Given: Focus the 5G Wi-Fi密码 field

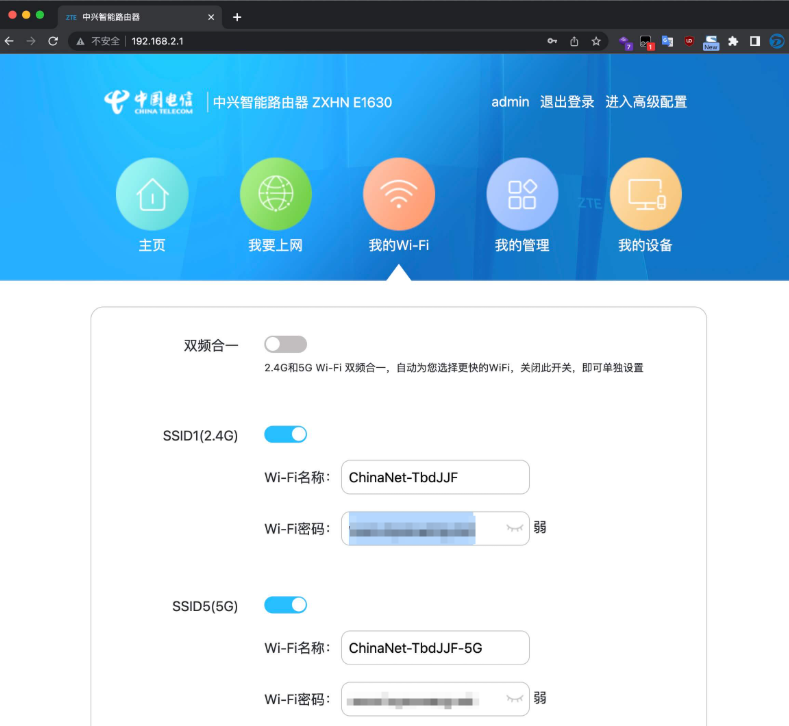Looking at the screenshot, I should coord(435,699).
